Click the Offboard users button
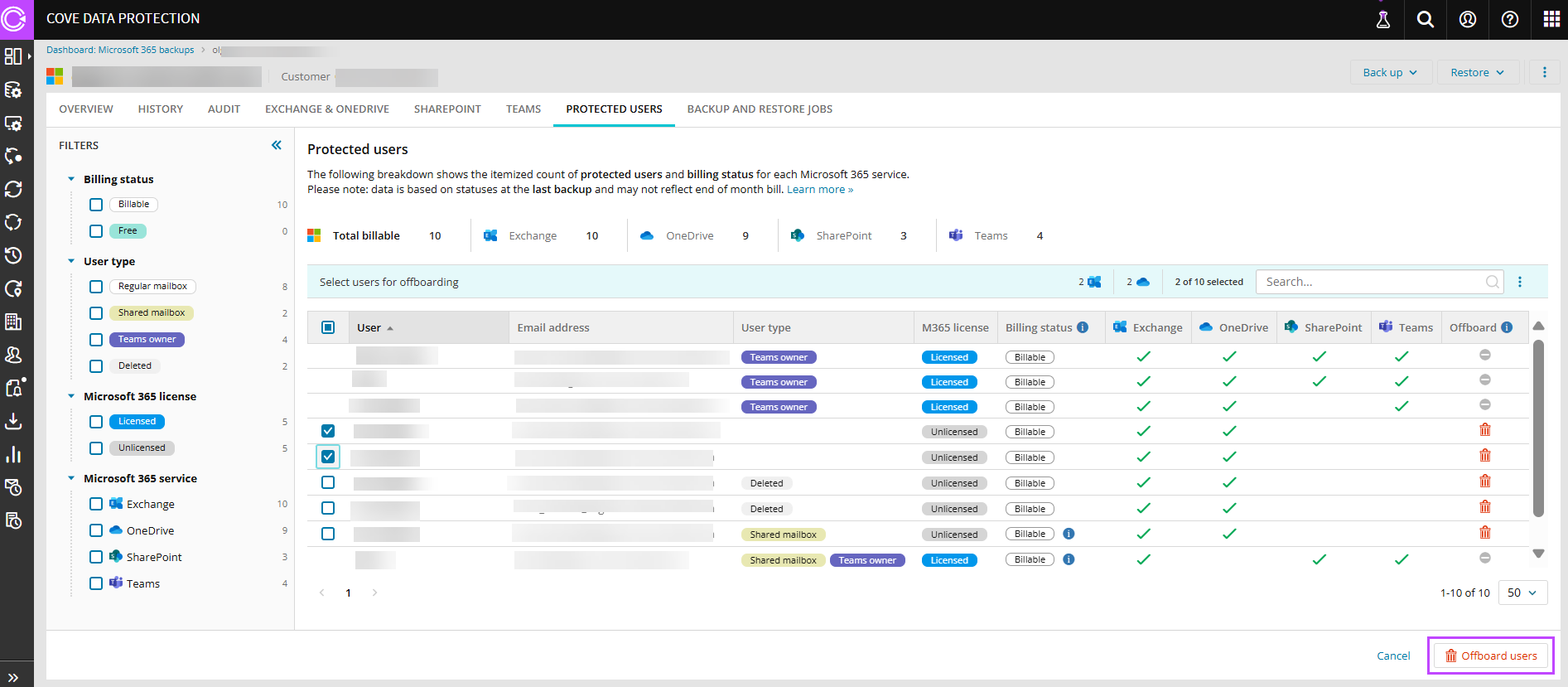This screenshot has height=687, width=1568. pyautogui.click(x=1491, y=656)
